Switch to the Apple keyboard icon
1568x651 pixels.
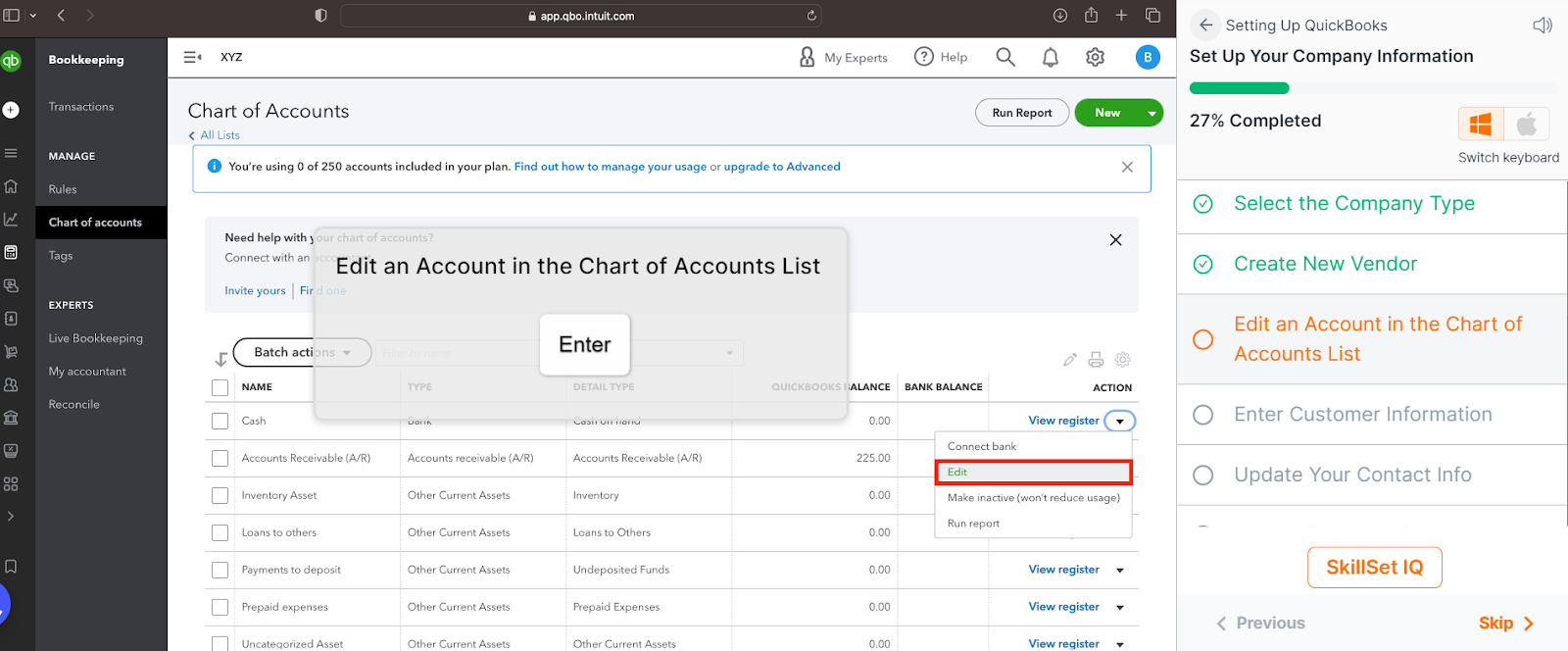click(1527, 125)
